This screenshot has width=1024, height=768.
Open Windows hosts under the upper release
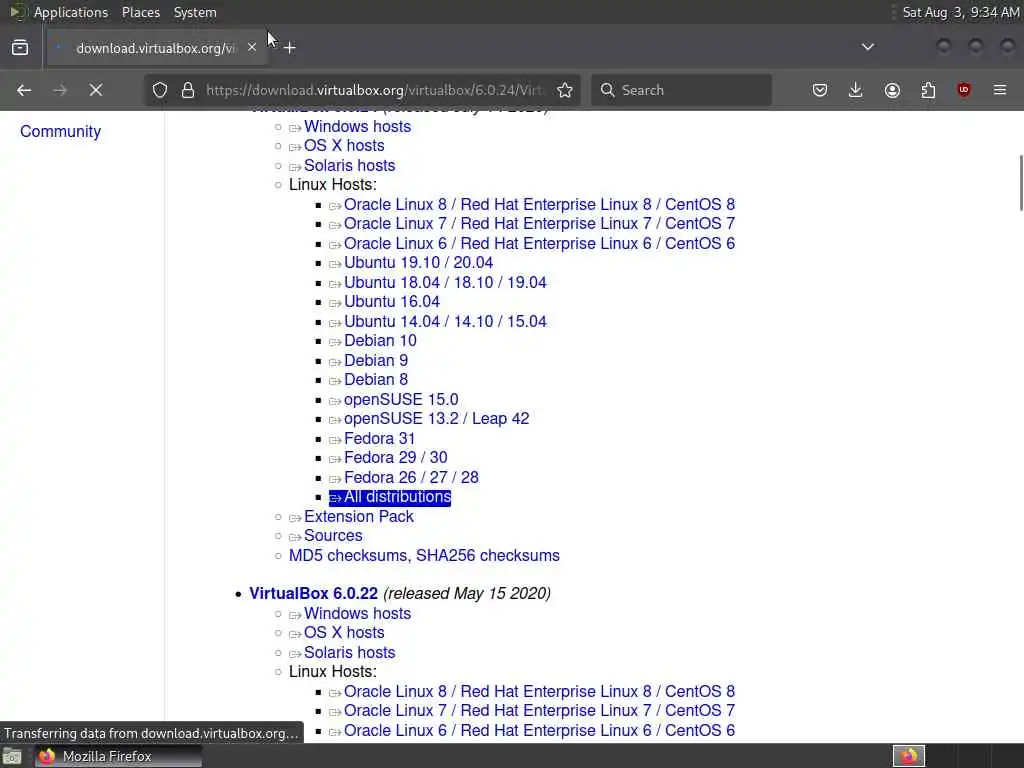coord(357,127)
